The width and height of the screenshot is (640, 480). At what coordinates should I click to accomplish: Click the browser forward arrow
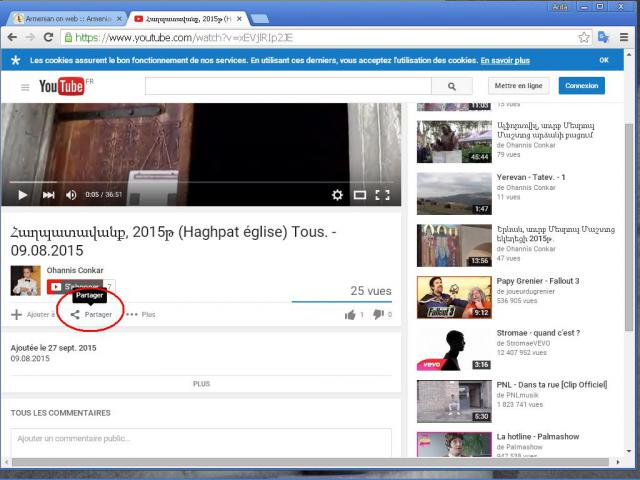point(31,38)
